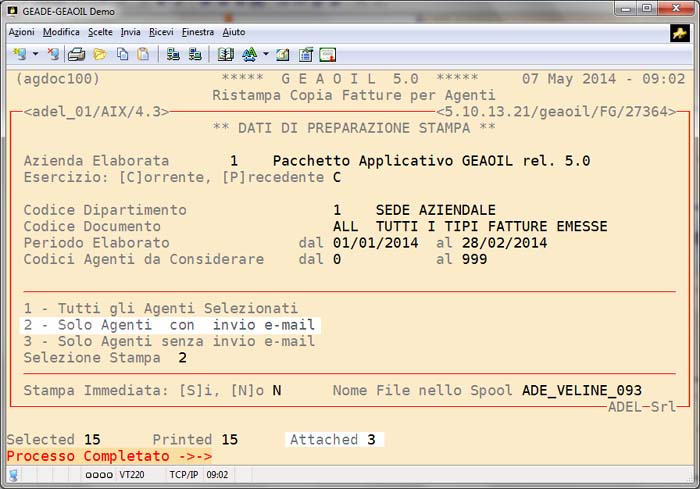
Task: Click the open folder toolbar icon
Action: tap(99, 54)
